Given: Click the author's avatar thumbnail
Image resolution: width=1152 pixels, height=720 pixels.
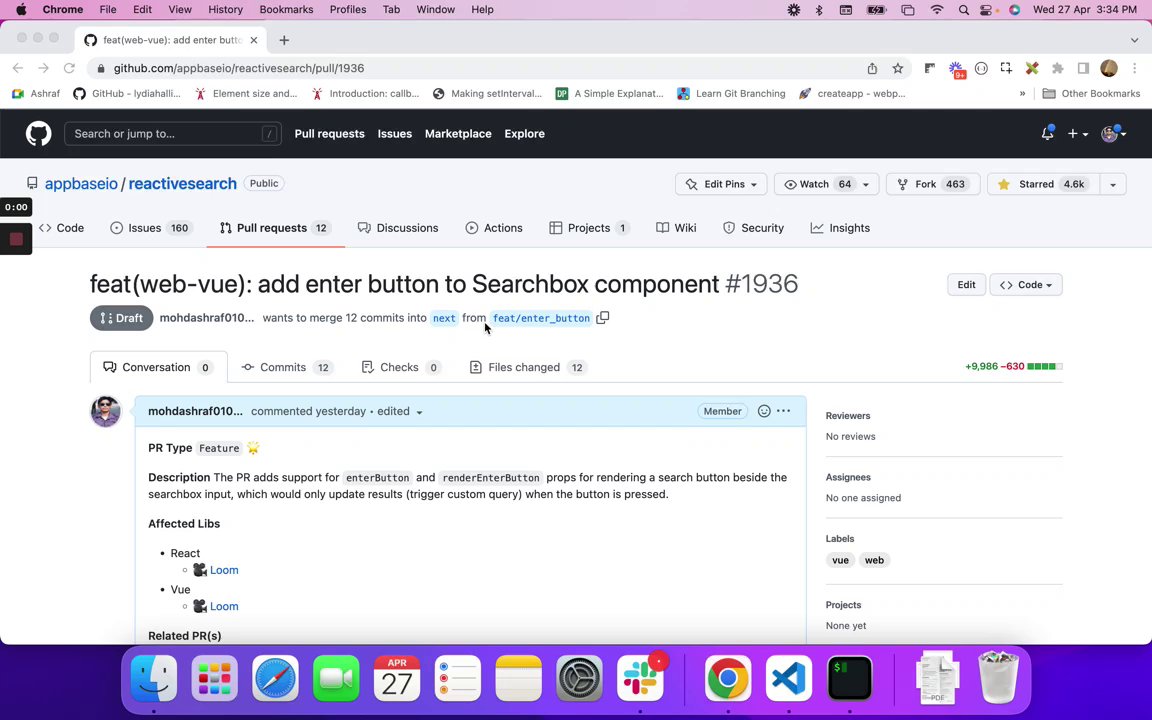Looking at the screenshot, I should (105, 411).
